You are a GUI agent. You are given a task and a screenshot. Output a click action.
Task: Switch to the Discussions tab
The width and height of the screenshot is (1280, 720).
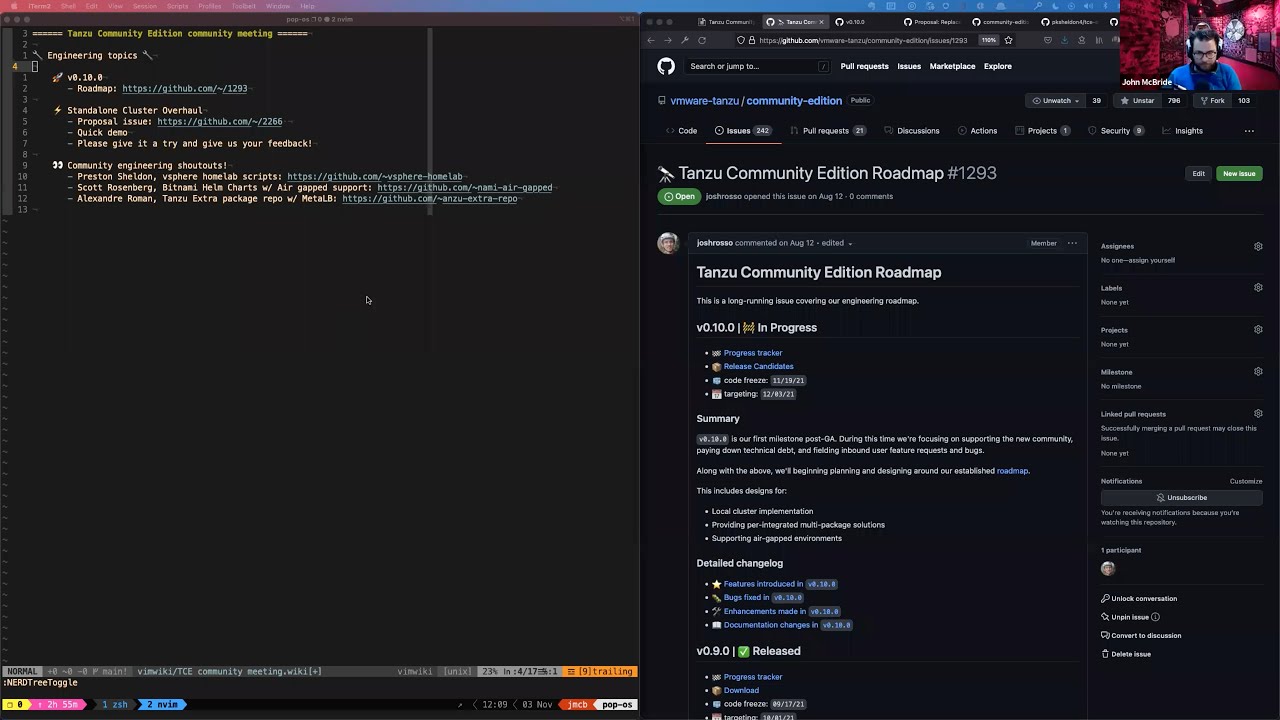tap(912, 131)
